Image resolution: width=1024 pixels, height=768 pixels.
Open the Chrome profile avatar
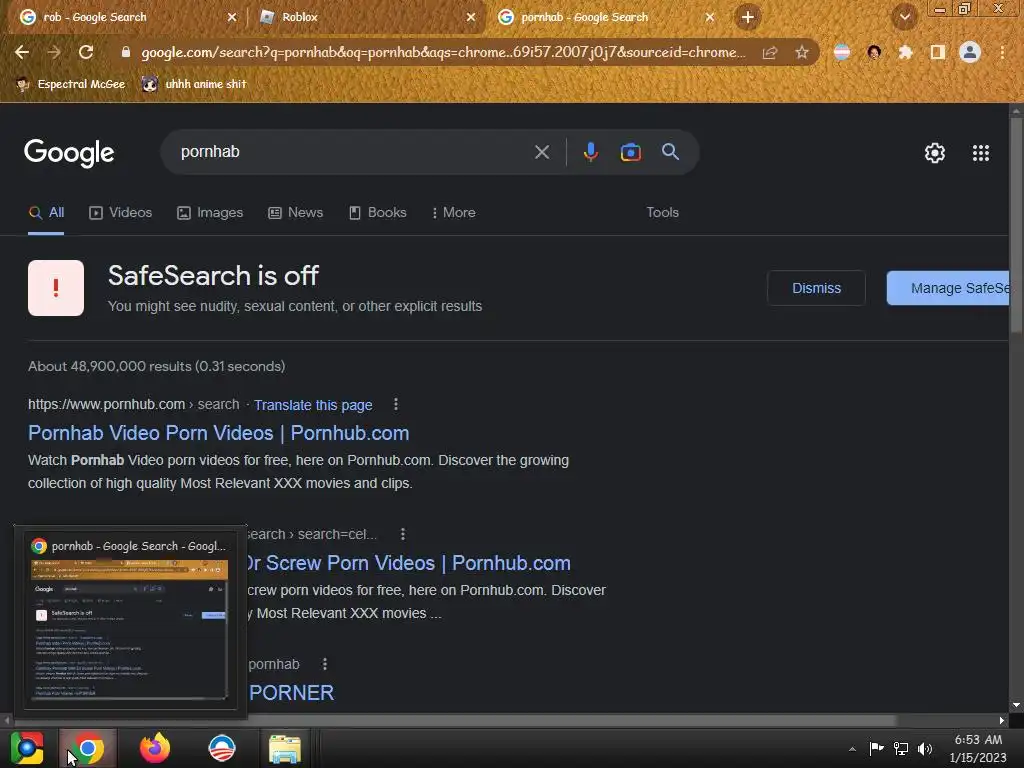970,52
